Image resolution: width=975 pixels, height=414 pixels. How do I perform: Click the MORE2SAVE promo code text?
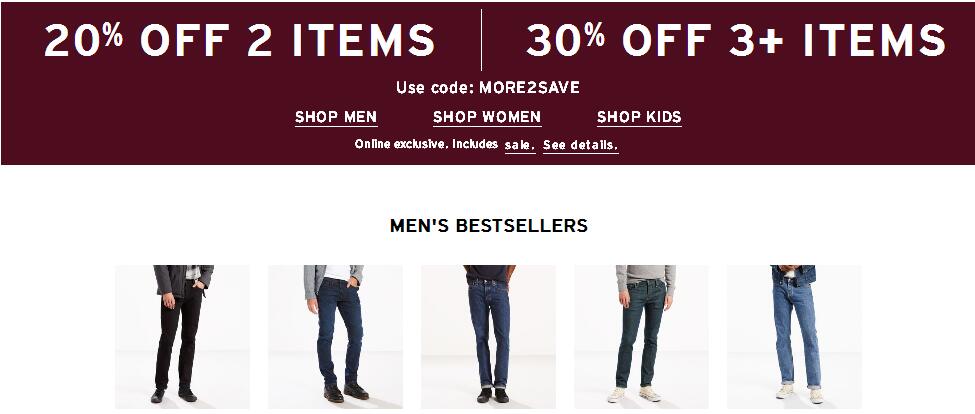tap(529, 88)
